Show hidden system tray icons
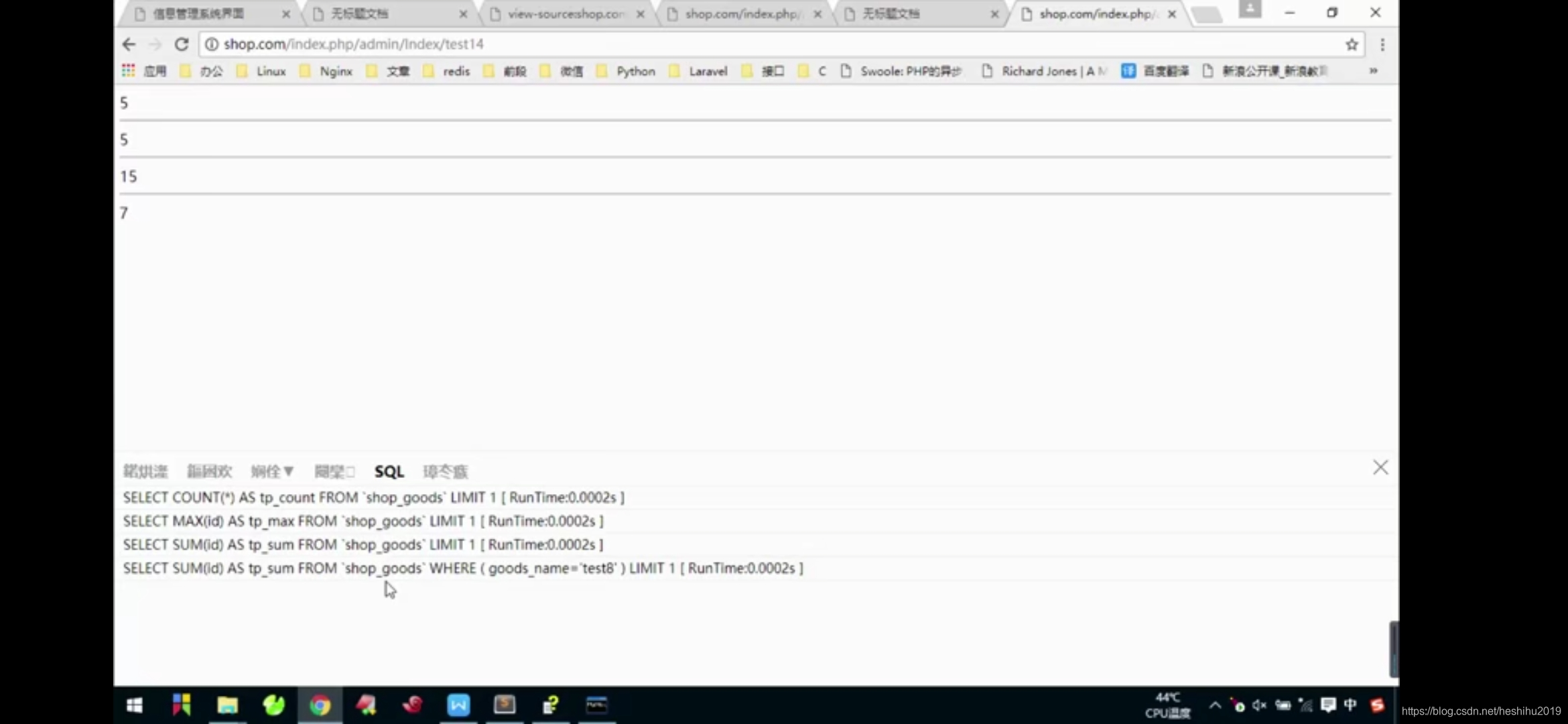 coord(1214,705)
